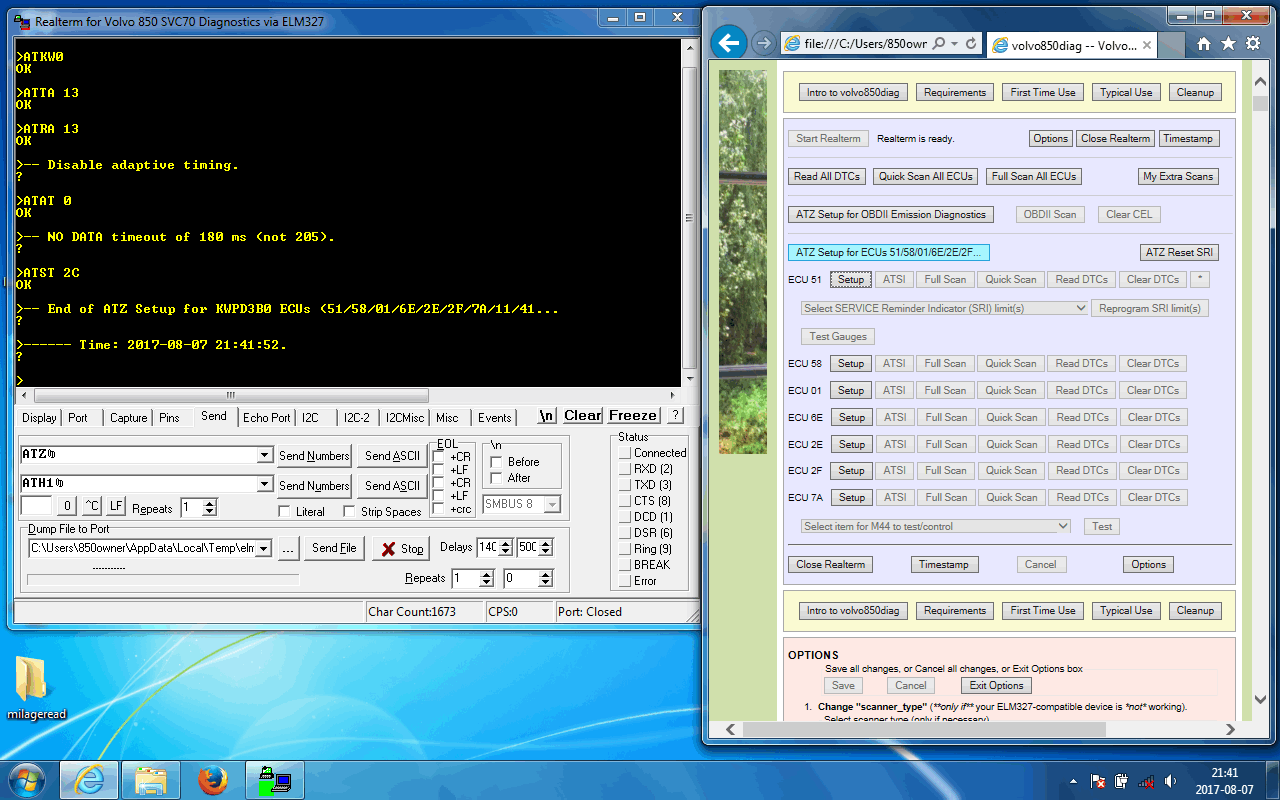The image size is (1280, 800).
Task: Increase the Send Repeats spinner value
Action: tap(209, 504)
